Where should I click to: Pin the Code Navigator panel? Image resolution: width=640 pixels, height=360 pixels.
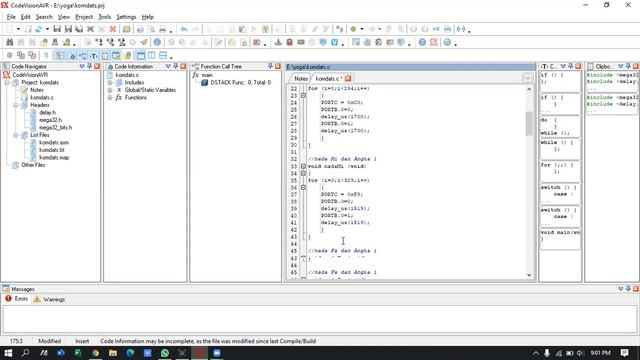tap(89, 66)
